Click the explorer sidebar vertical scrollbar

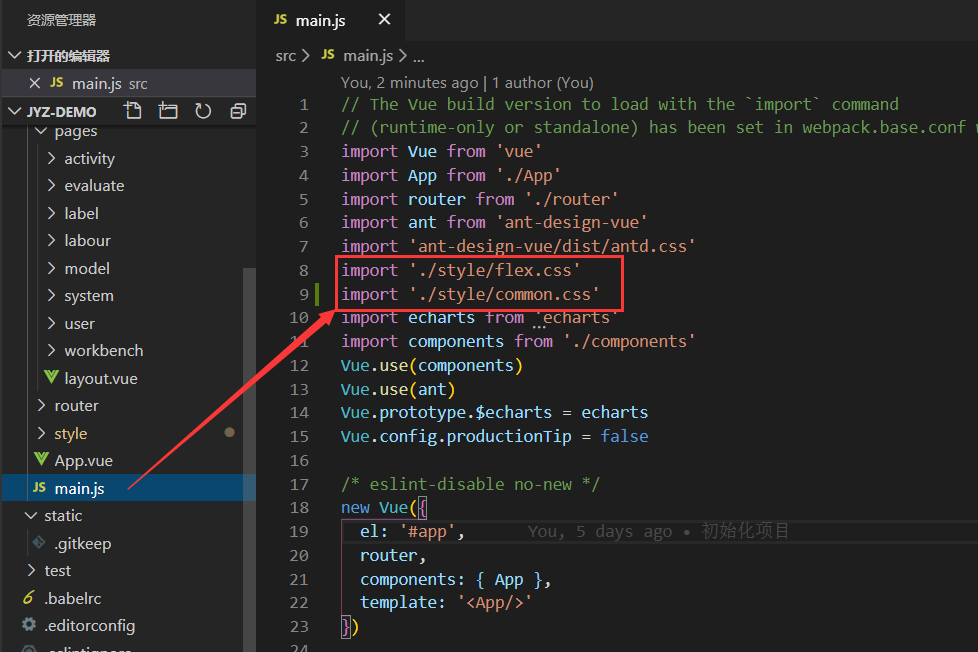249,460
